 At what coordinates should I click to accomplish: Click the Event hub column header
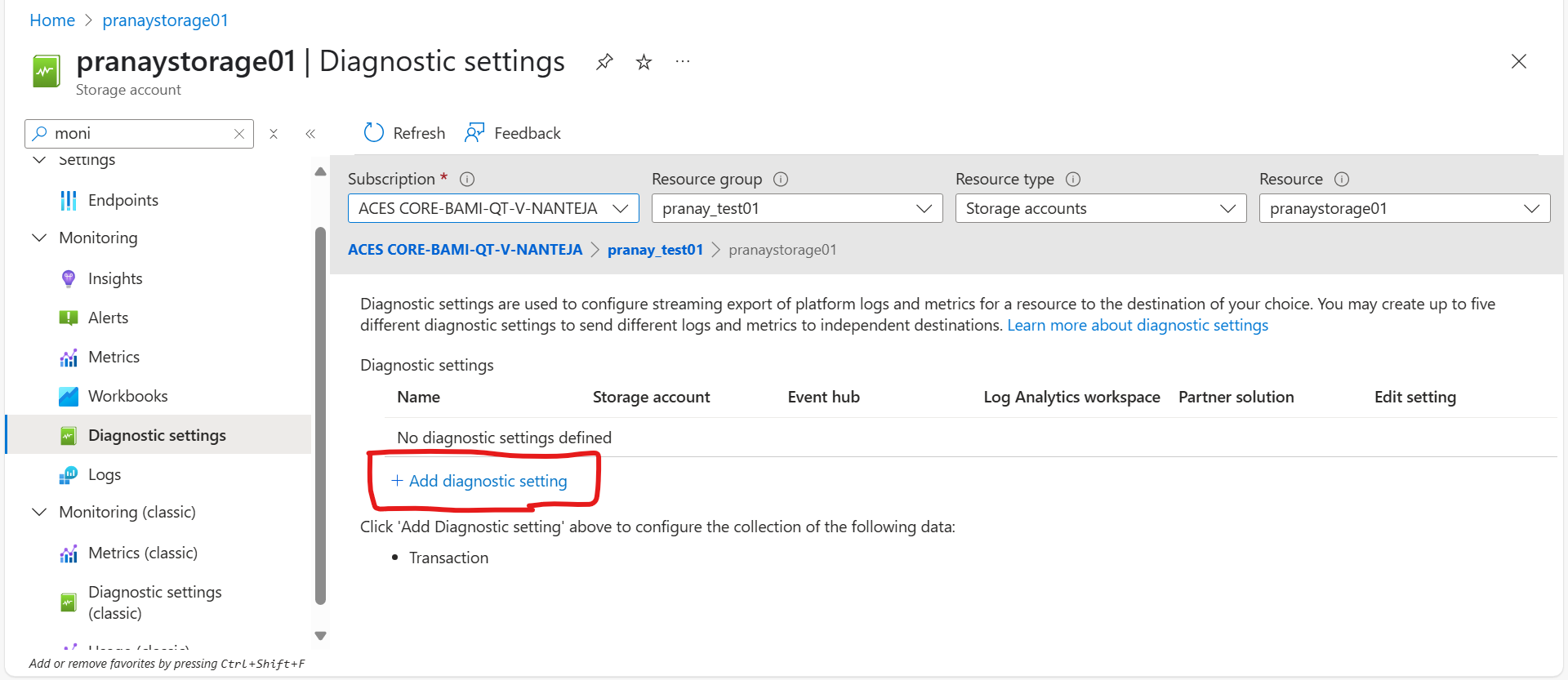pos(823,397)
